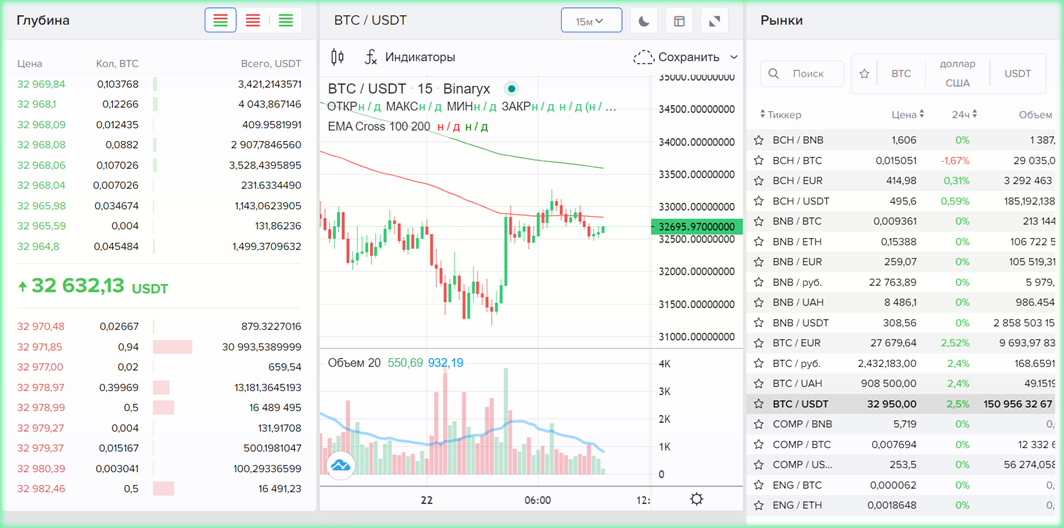Show favorite markets using star filter
The width and height of the screenshot is (1064, 528).
point(864,74)
